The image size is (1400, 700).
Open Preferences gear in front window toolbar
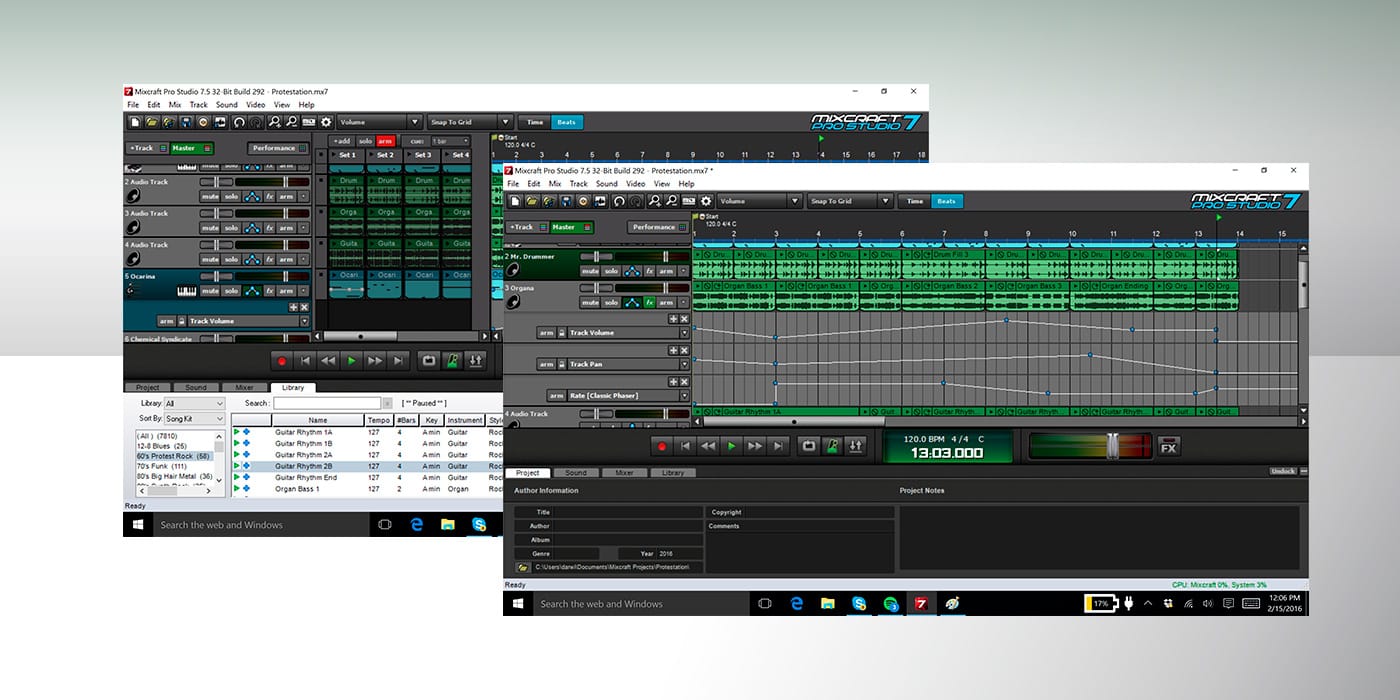[x=706, y=201]
